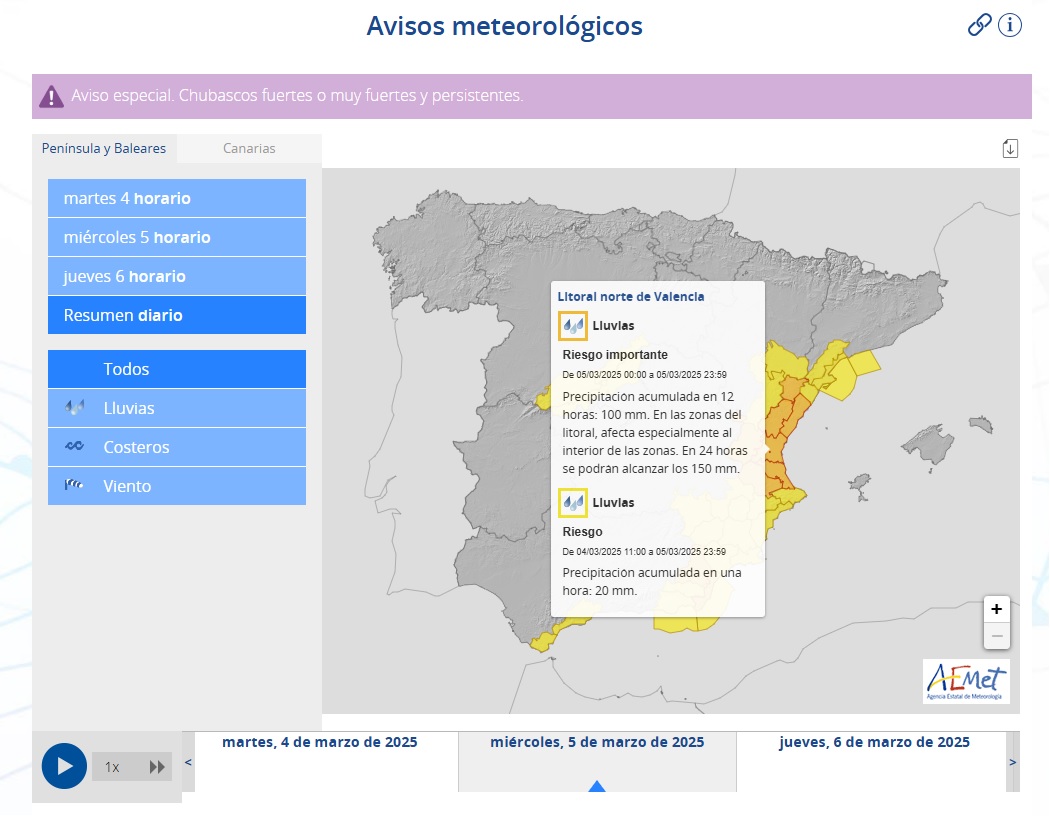1050x817 pixels.
Task: Select jueves, 6 de marzo on the timeline
Action: [874, 742]
